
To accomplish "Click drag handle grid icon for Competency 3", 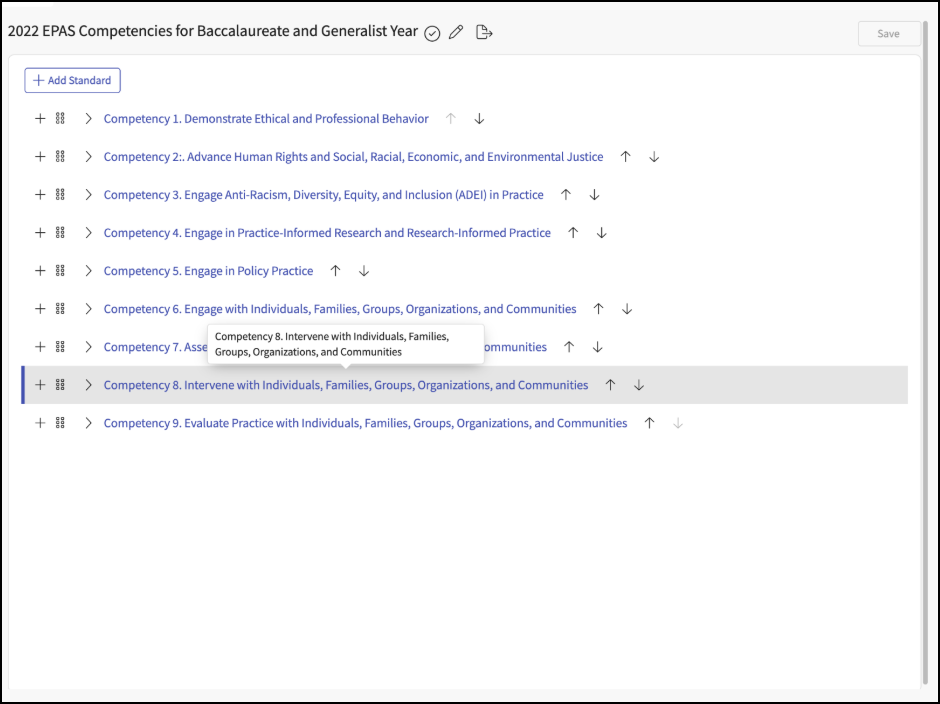I will tap(60, 195).
